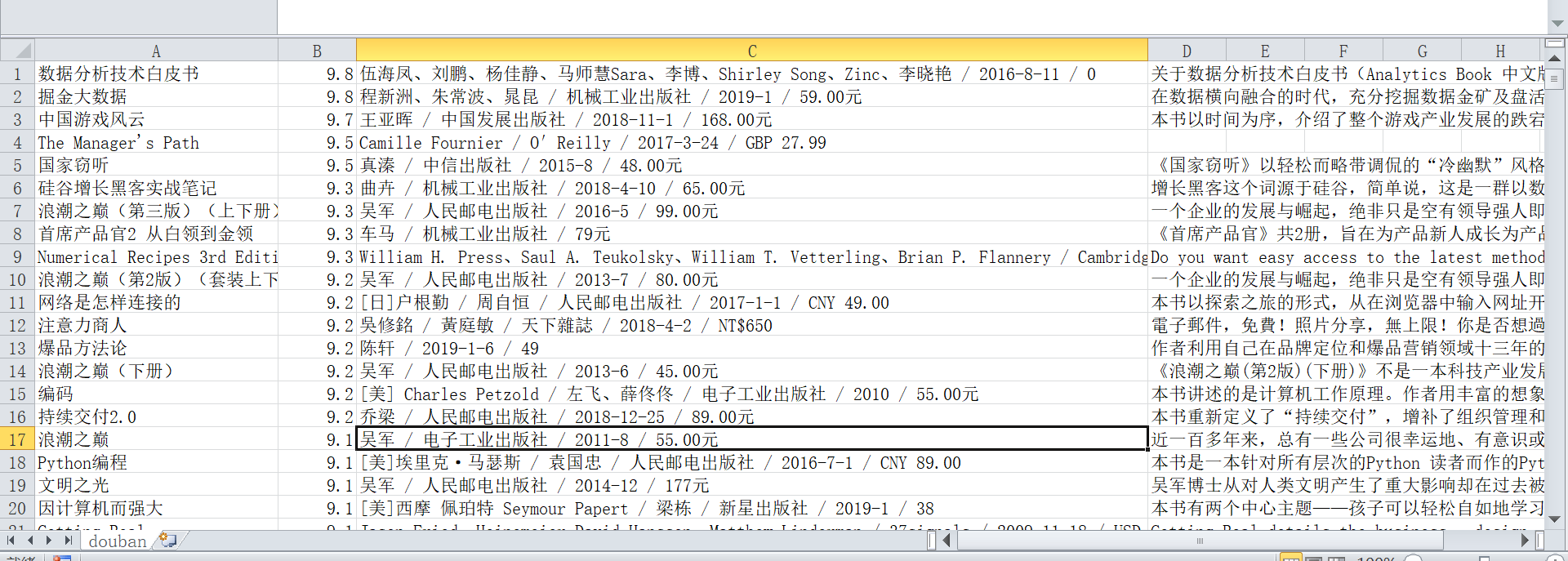Select cell with 掘金大数据
This screenshot has height=561, width=1568.
point(156,96)
